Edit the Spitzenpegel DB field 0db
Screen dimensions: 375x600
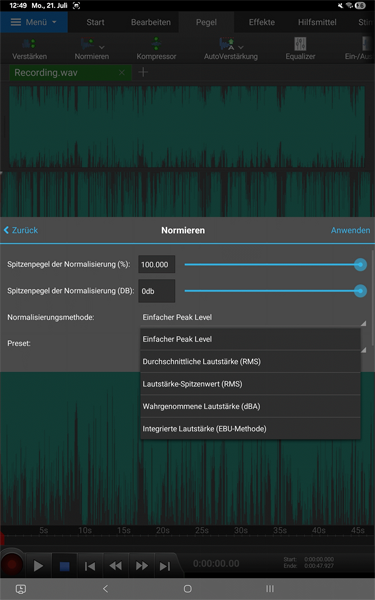[x=157, y=291]
